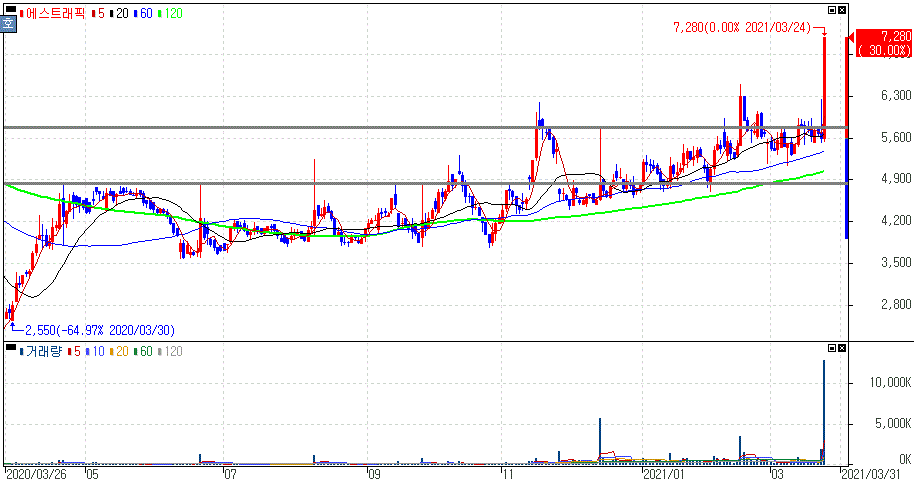Click the 6,300 price axis label
Screen dimensions: 914x481
pyautogui.click(x=896, y=95)
